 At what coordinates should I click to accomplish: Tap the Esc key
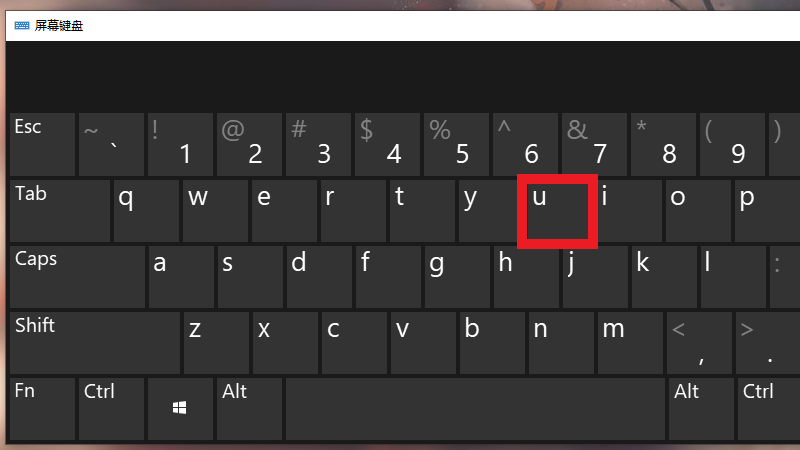pyautogui.click(x=42, y=145)
